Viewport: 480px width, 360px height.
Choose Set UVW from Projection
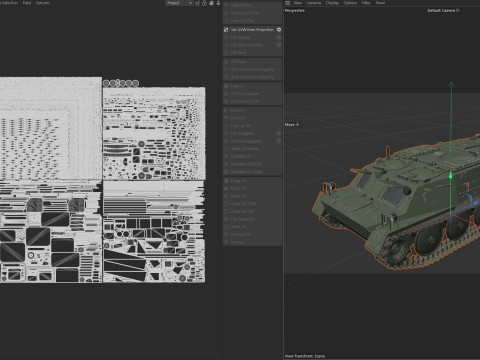pos(252,30)
